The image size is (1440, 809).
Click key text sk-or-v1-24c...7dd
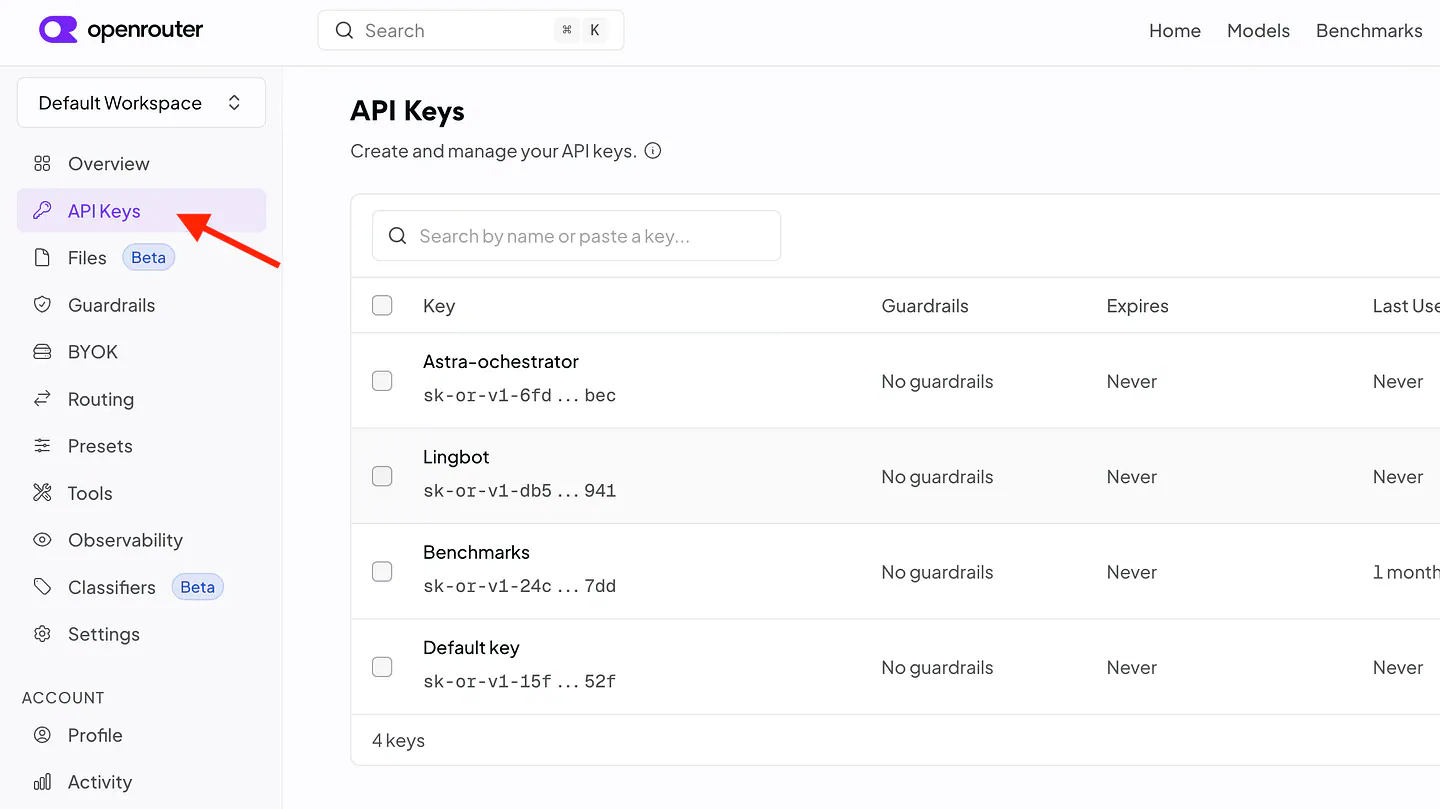tap(519, 587)
